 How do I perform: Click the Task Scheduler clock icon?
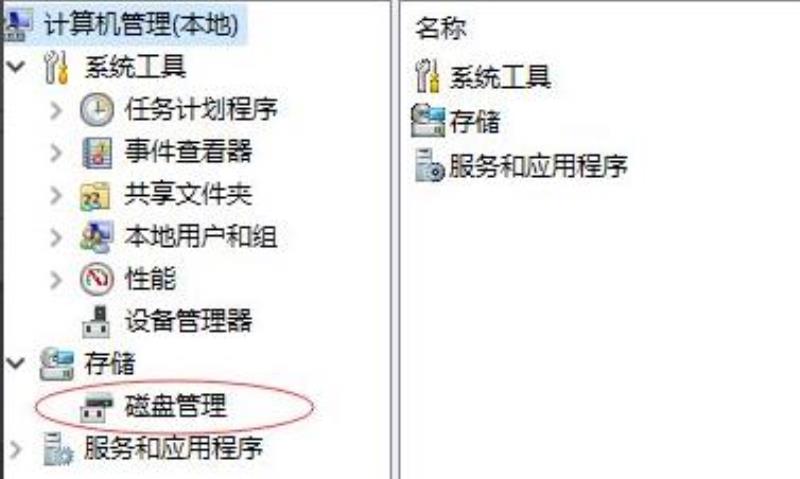click(97, 110)
